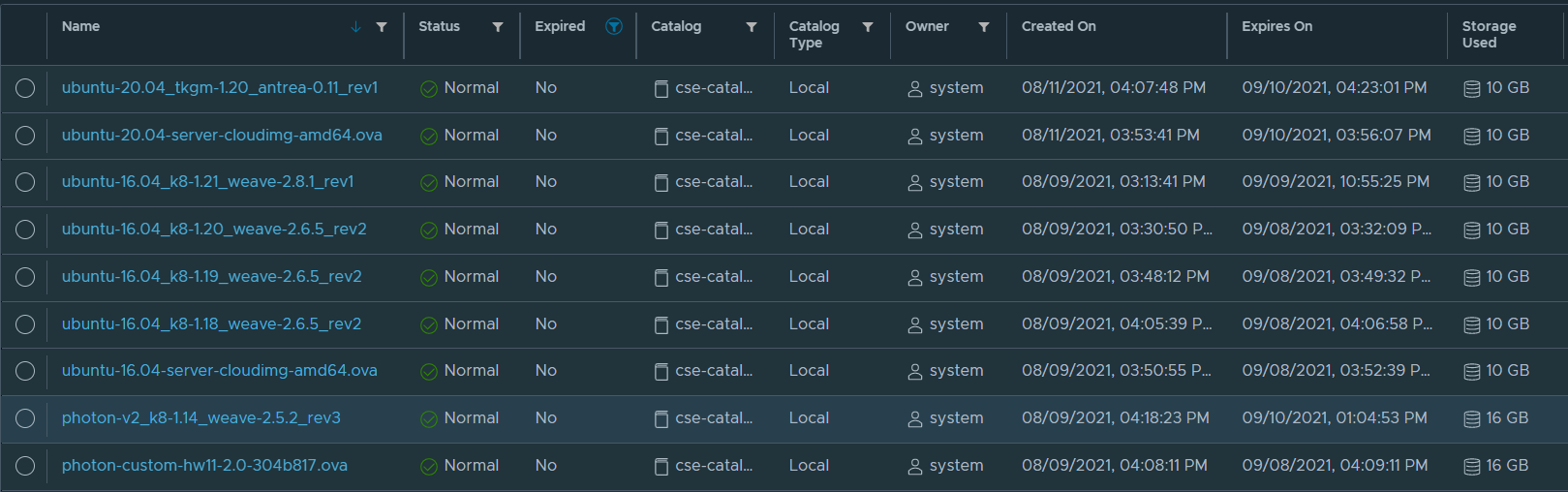Open the Catalog column filter
This screenshot has width=1568, height=492.
[752, 27]
